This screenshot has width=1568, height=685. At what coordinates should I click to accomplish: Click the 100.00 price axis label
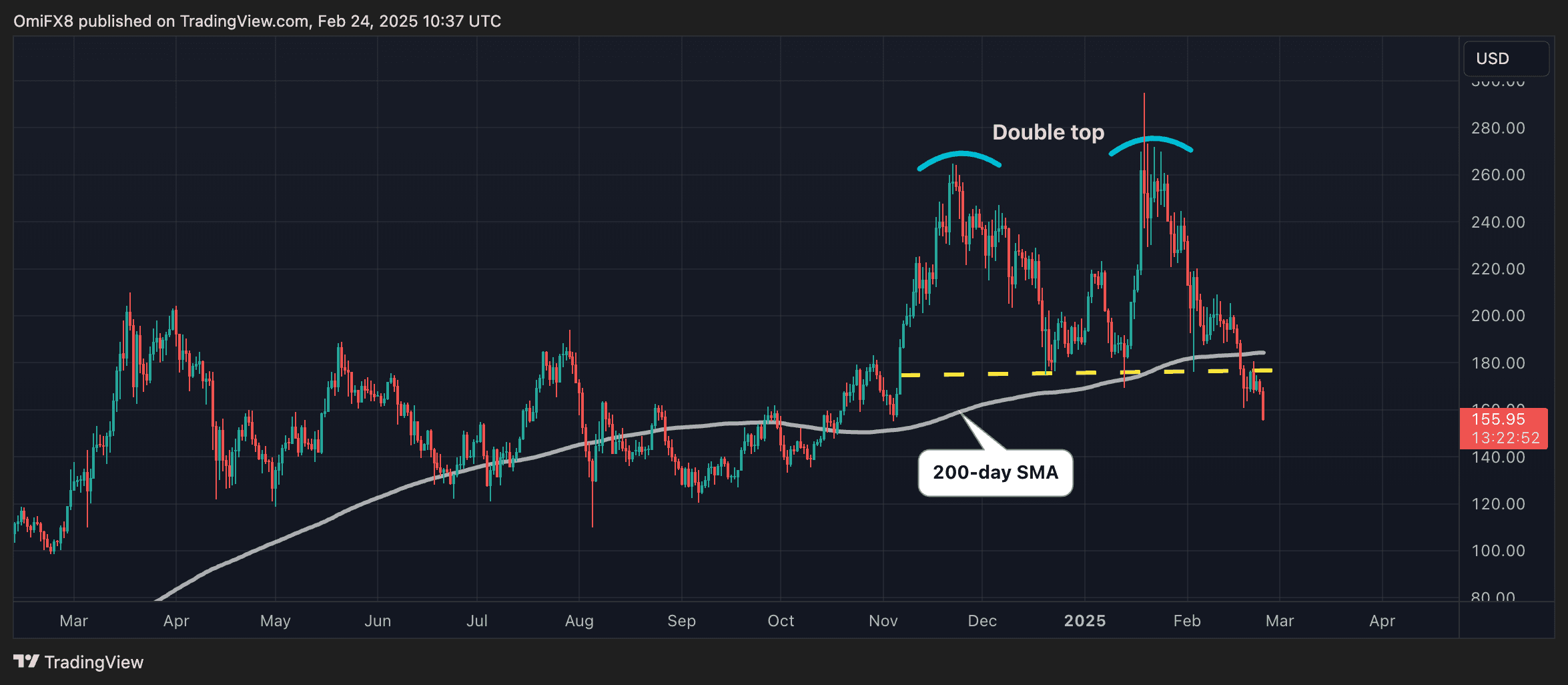(x=1498, y=551)
